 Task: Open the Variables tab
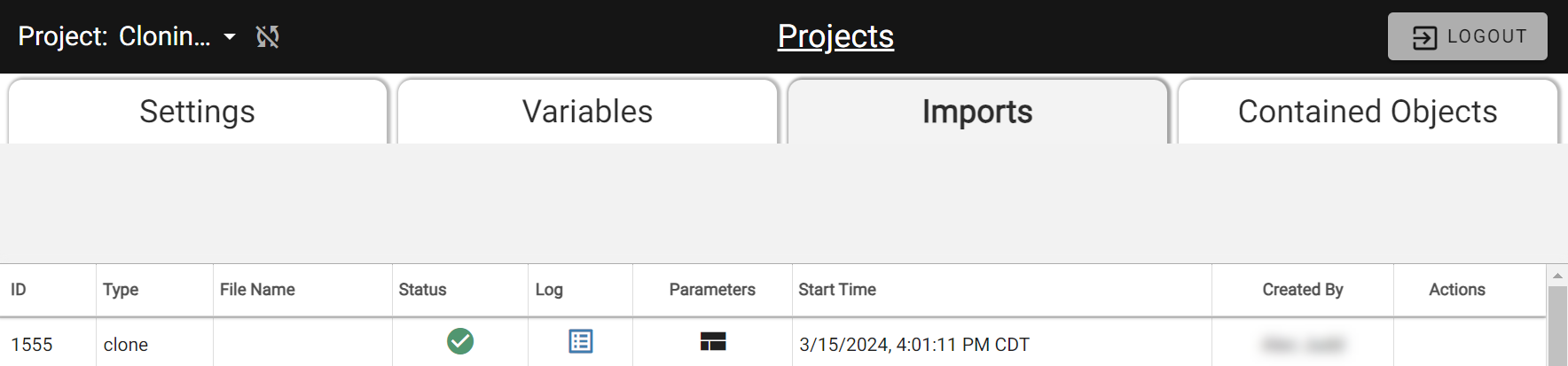click(x=588, y=112)
